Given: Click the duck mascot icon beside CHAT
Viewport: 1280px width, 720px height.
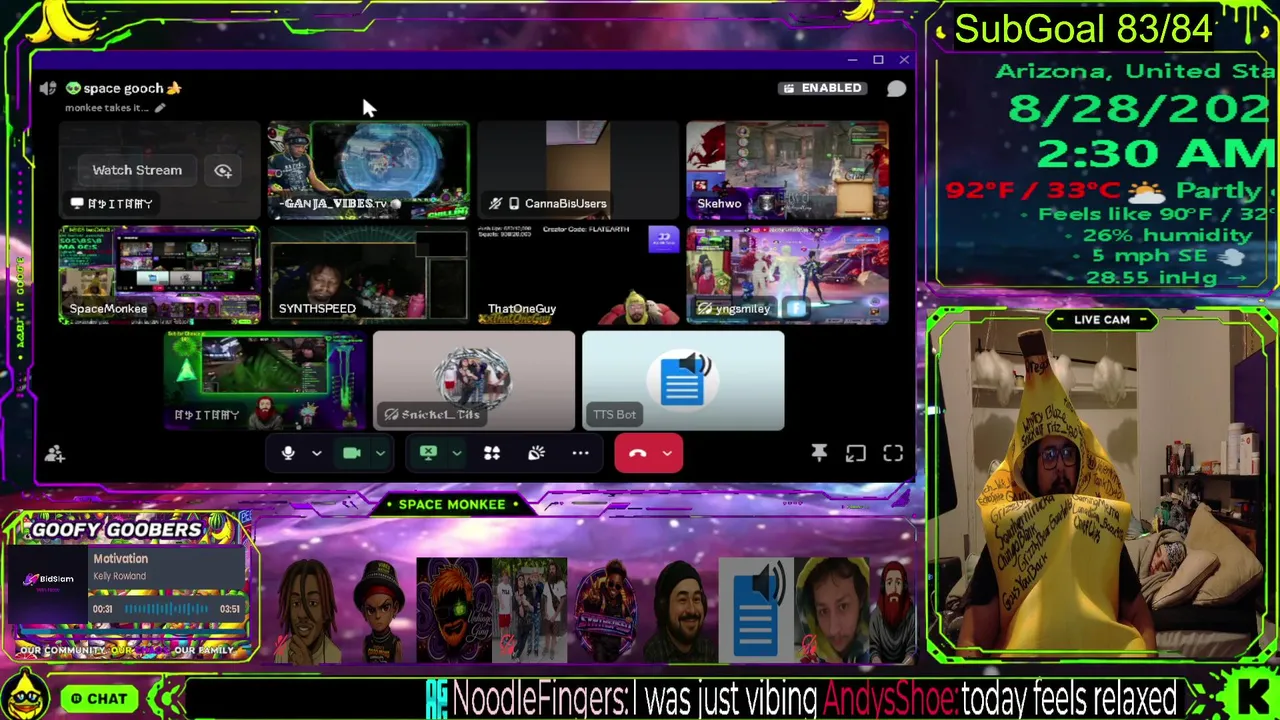Looking at the screenshot, I should (x=24, y=696).
